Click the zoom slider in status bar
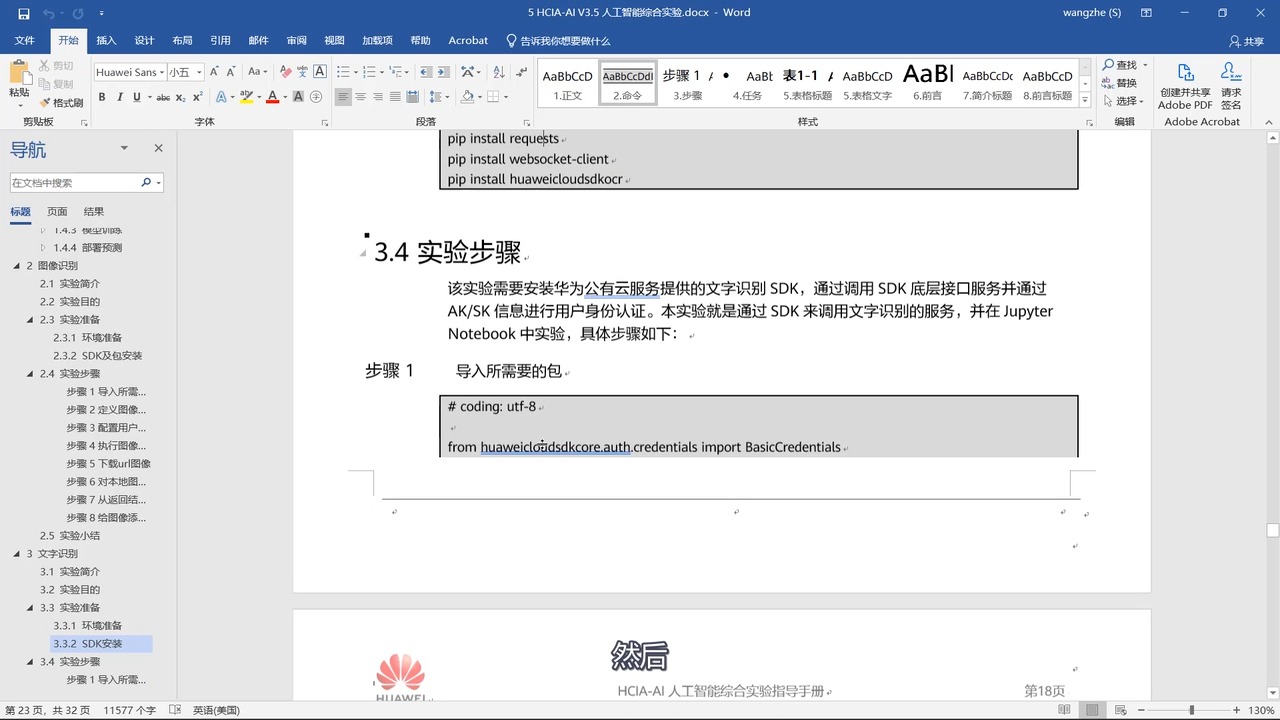 click(x=1191, y=710)
